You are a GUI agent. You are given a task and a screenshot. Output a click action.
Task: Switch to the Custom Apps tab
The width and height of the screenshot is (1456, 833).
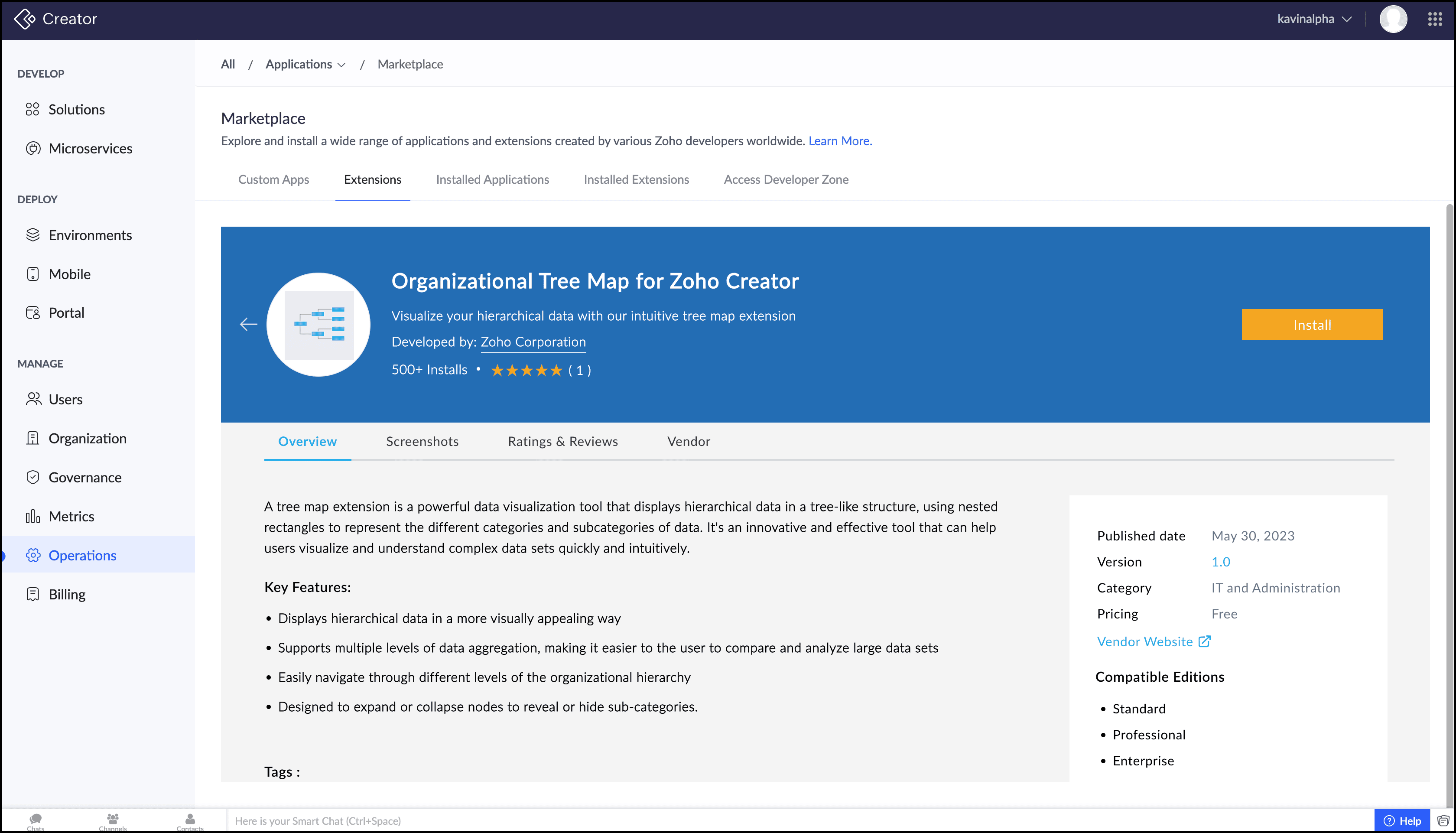(x=273, y=179)
